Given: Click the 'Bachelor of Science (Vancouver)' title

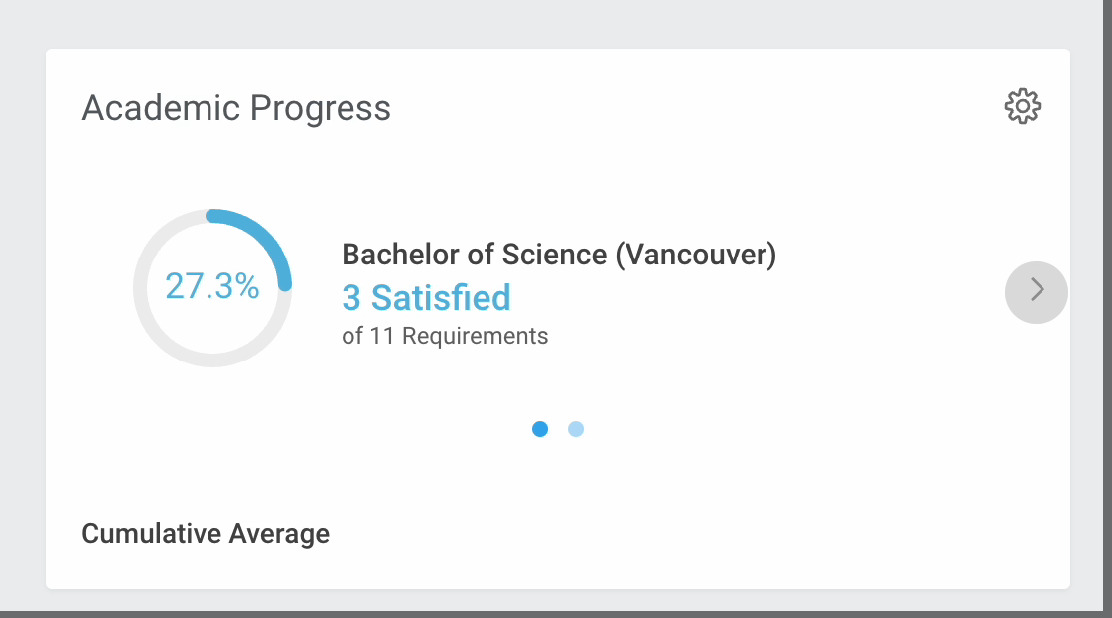Looking at the screenshot, I should [x=559, y=255].
